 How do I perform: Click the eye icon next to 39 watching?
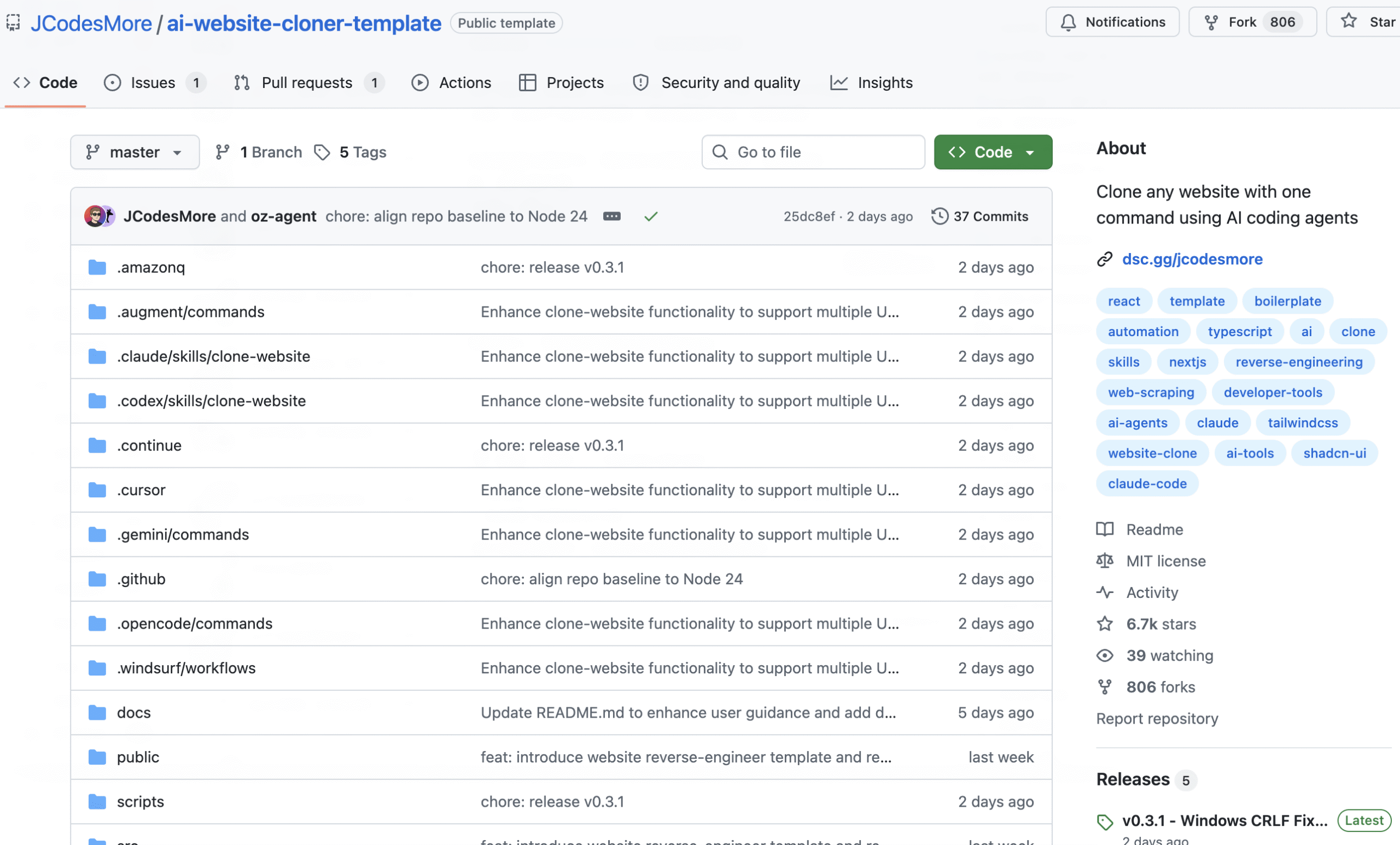tap(1104, 655)
